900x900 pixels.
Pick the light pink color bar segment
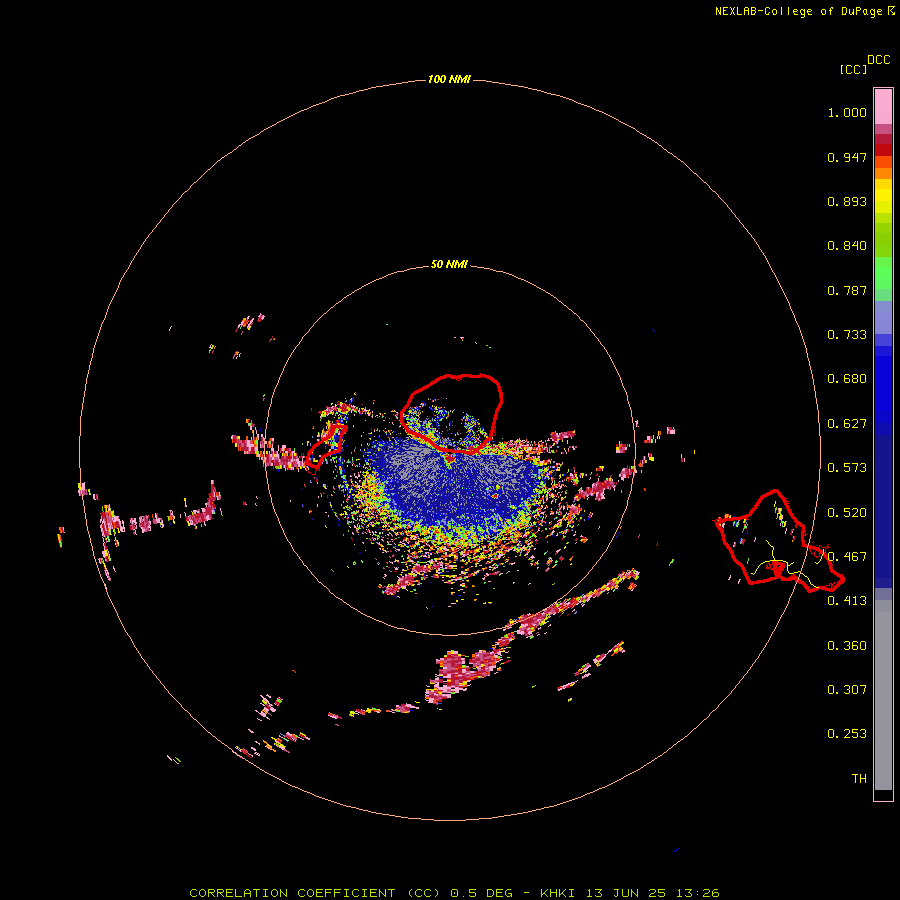pos(883,107)
